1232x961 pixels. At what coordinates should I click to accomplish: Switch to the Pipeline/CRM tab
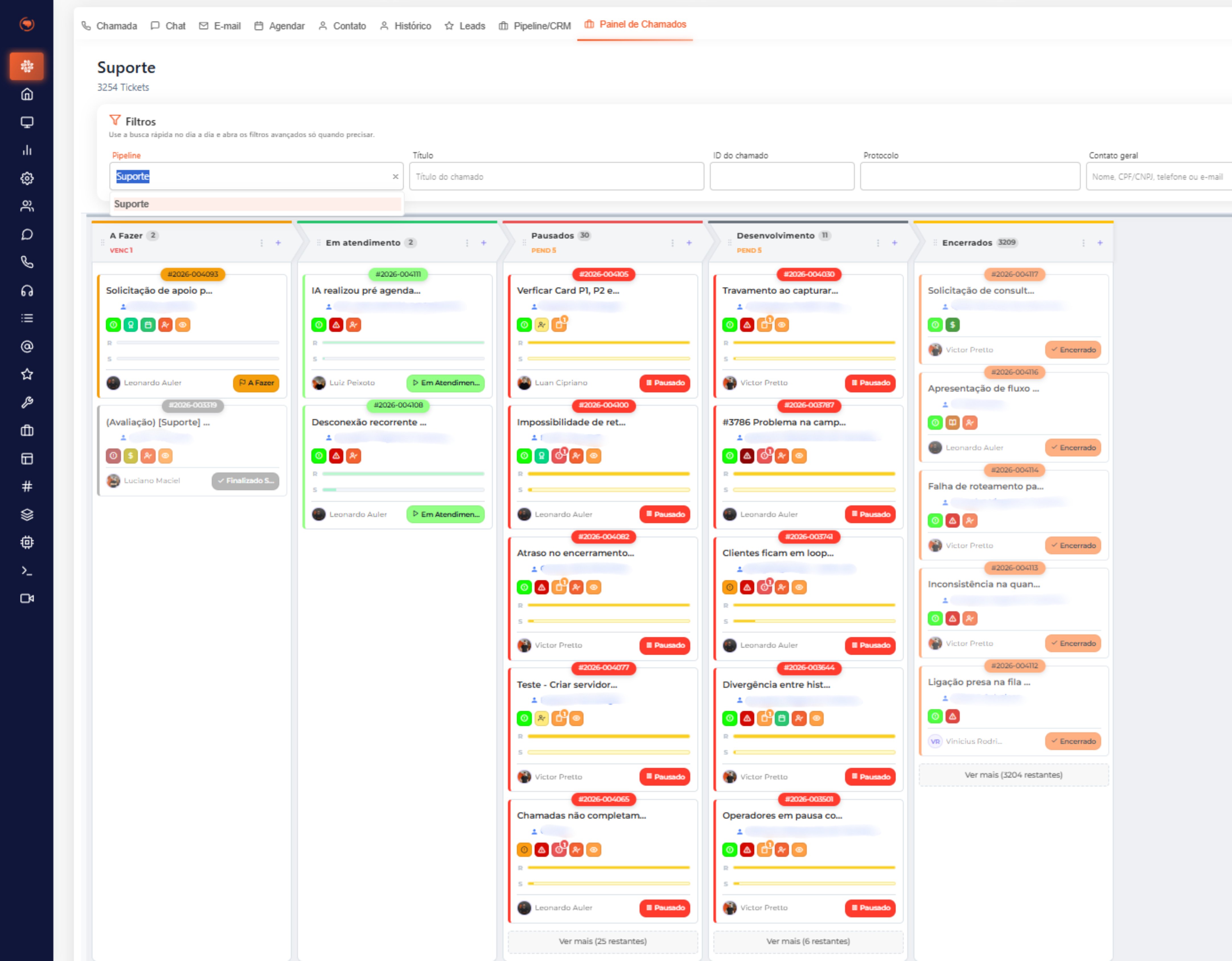[x=535, y=26]
